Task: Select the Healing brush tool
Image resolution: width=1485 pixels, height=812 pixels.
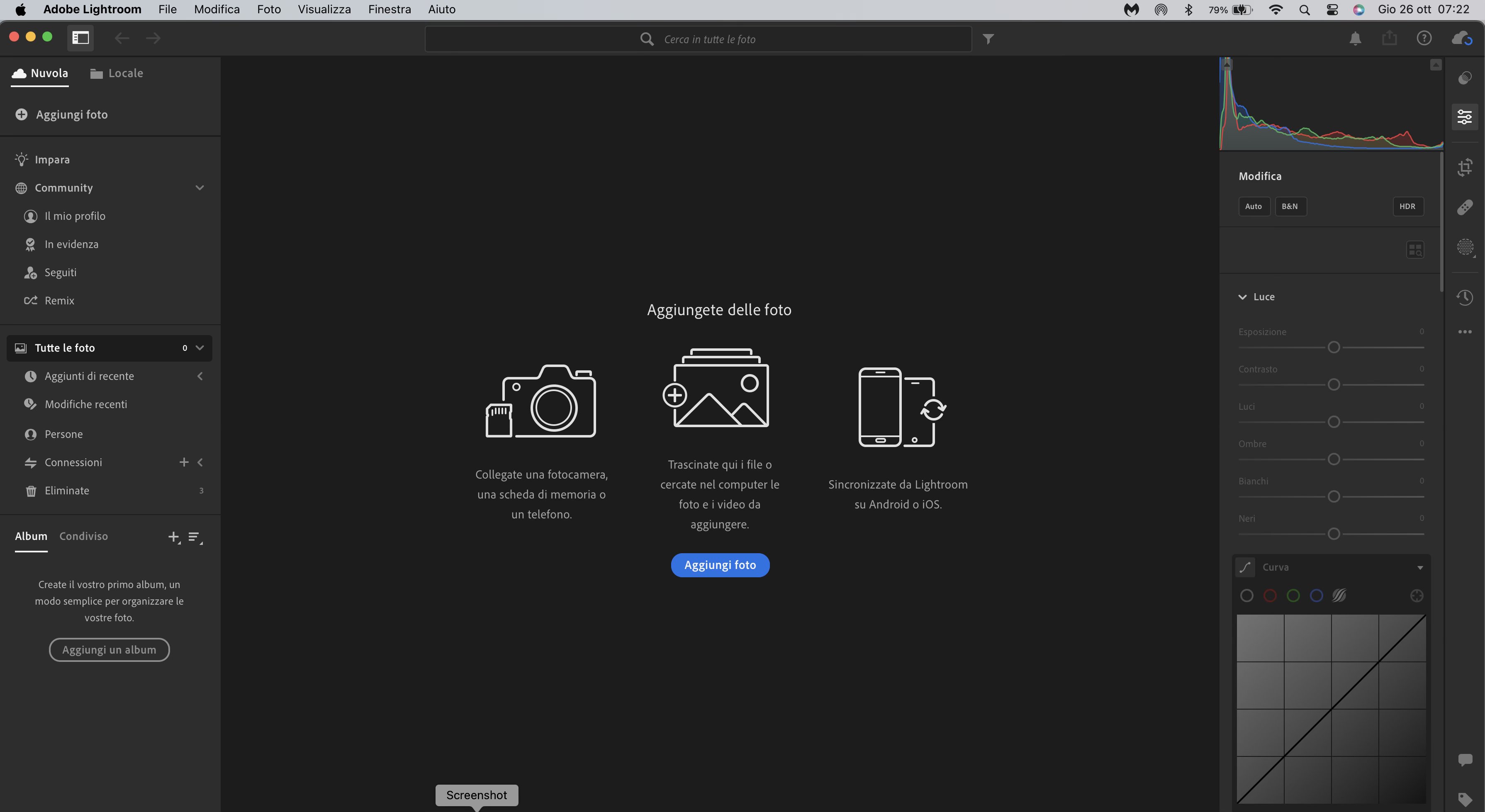Action: click(x=1465, y=207)
